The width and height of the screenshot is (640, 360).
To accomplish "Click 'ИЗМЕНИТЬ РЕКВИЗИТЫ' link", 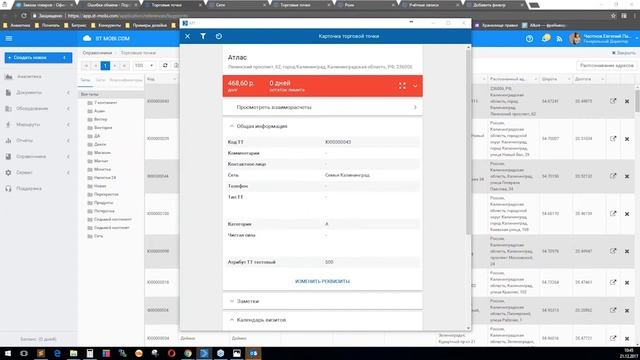I will click(x=322, y=281).
